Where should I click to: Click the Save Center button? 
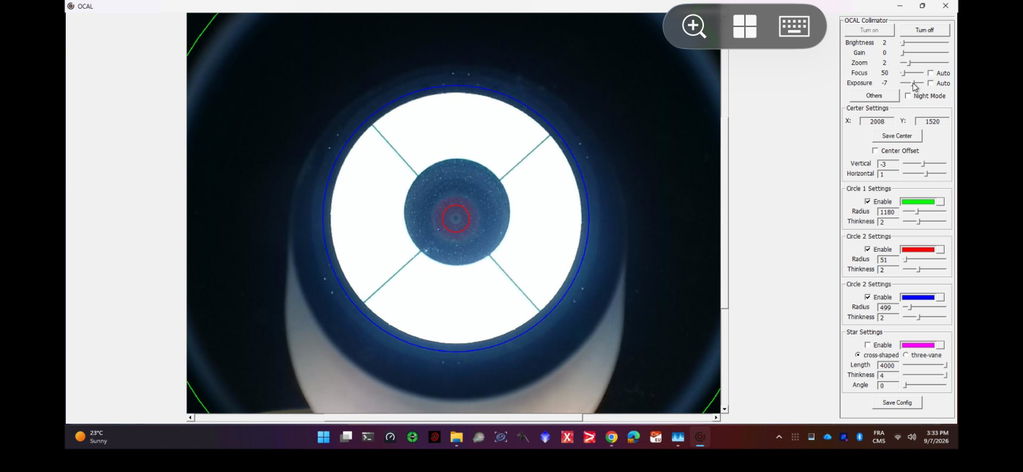point(897,136)
